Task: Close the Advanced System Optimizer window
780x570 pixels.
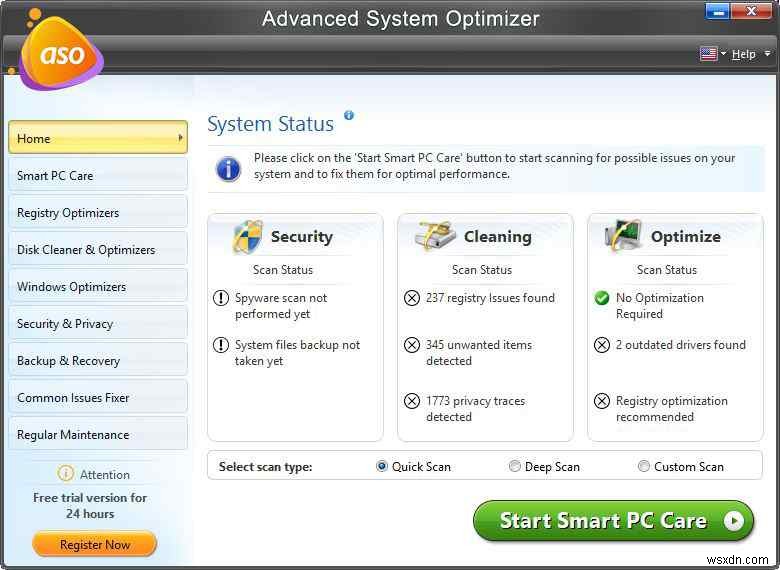Action: click(751, 11)
